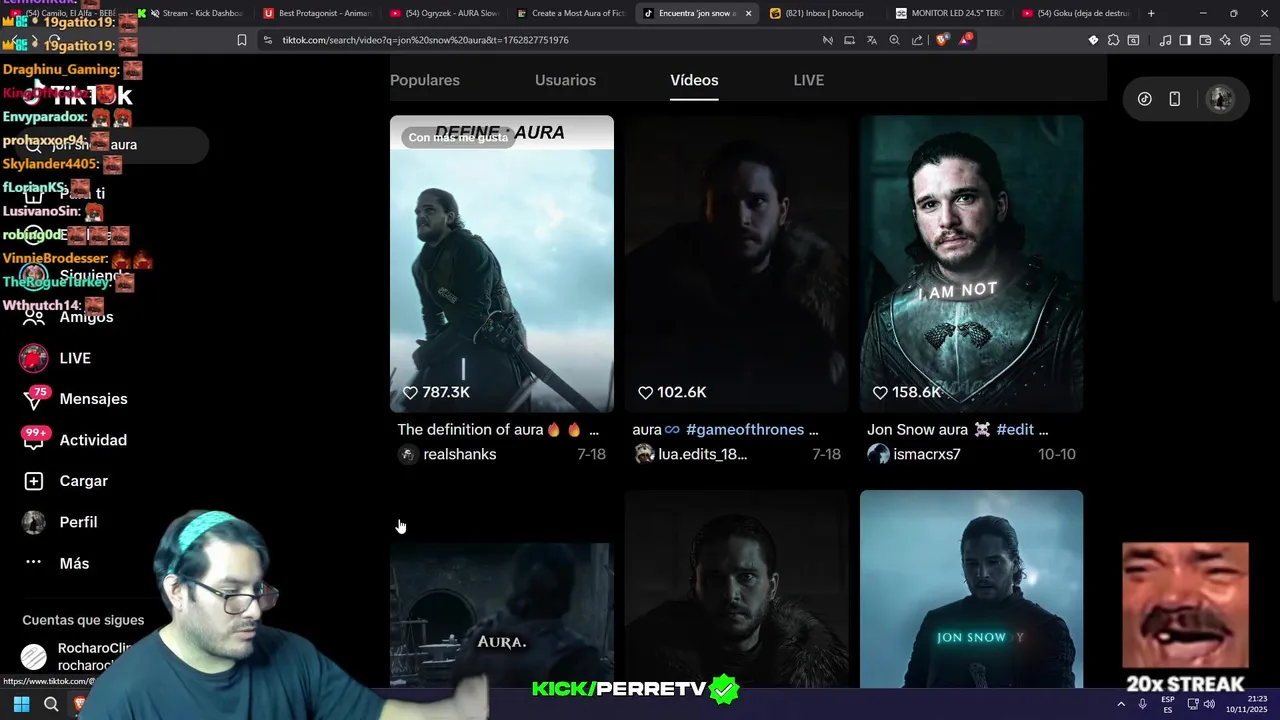Image resolution: width=1280 pixels, height=720 pixels.
Task: Open the music note playlist icon
Action: pyautogui.click(x=1165, y=40)
